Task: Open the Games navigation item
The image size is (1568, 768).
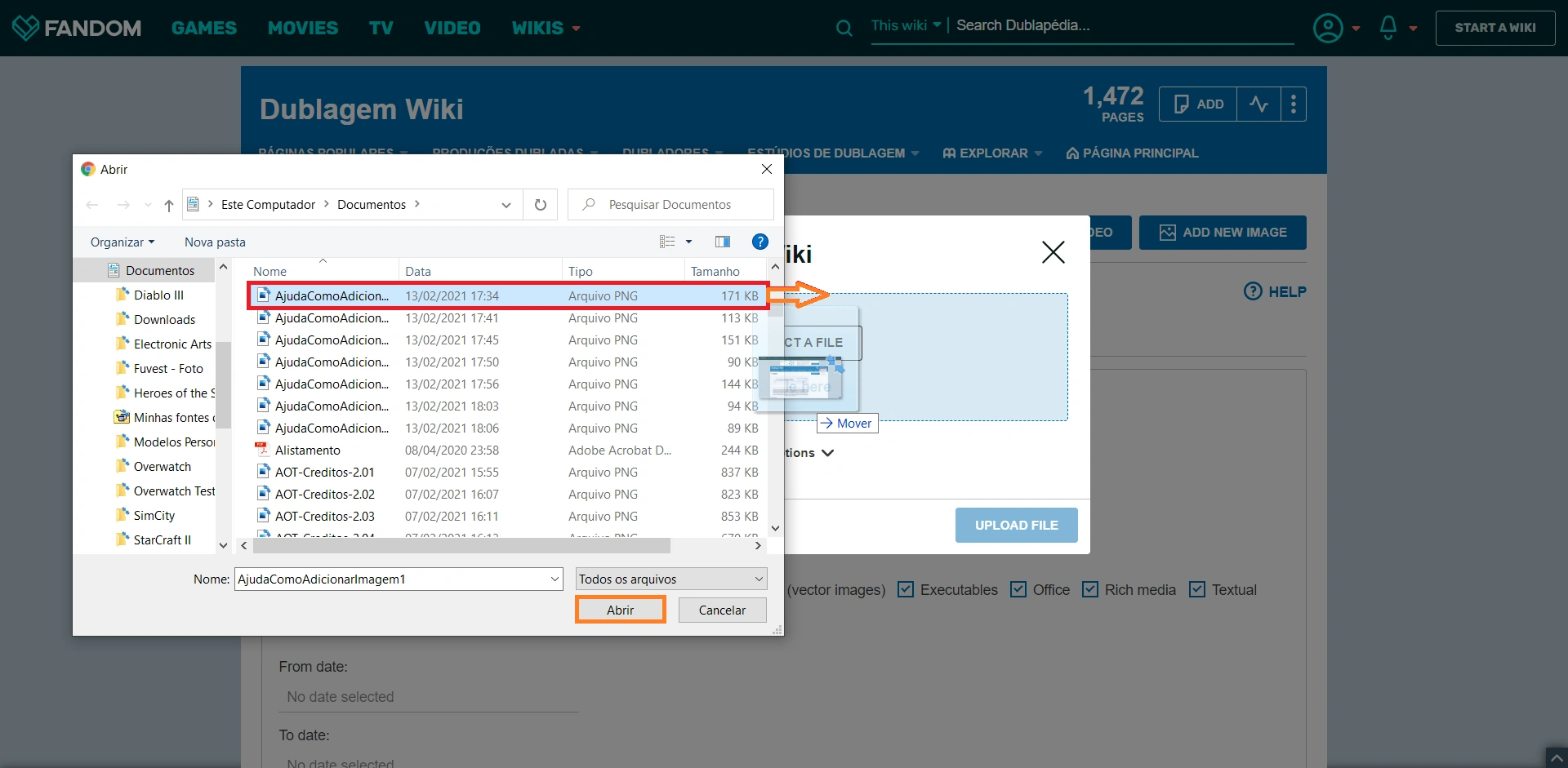Action: (x=204, y=29)
